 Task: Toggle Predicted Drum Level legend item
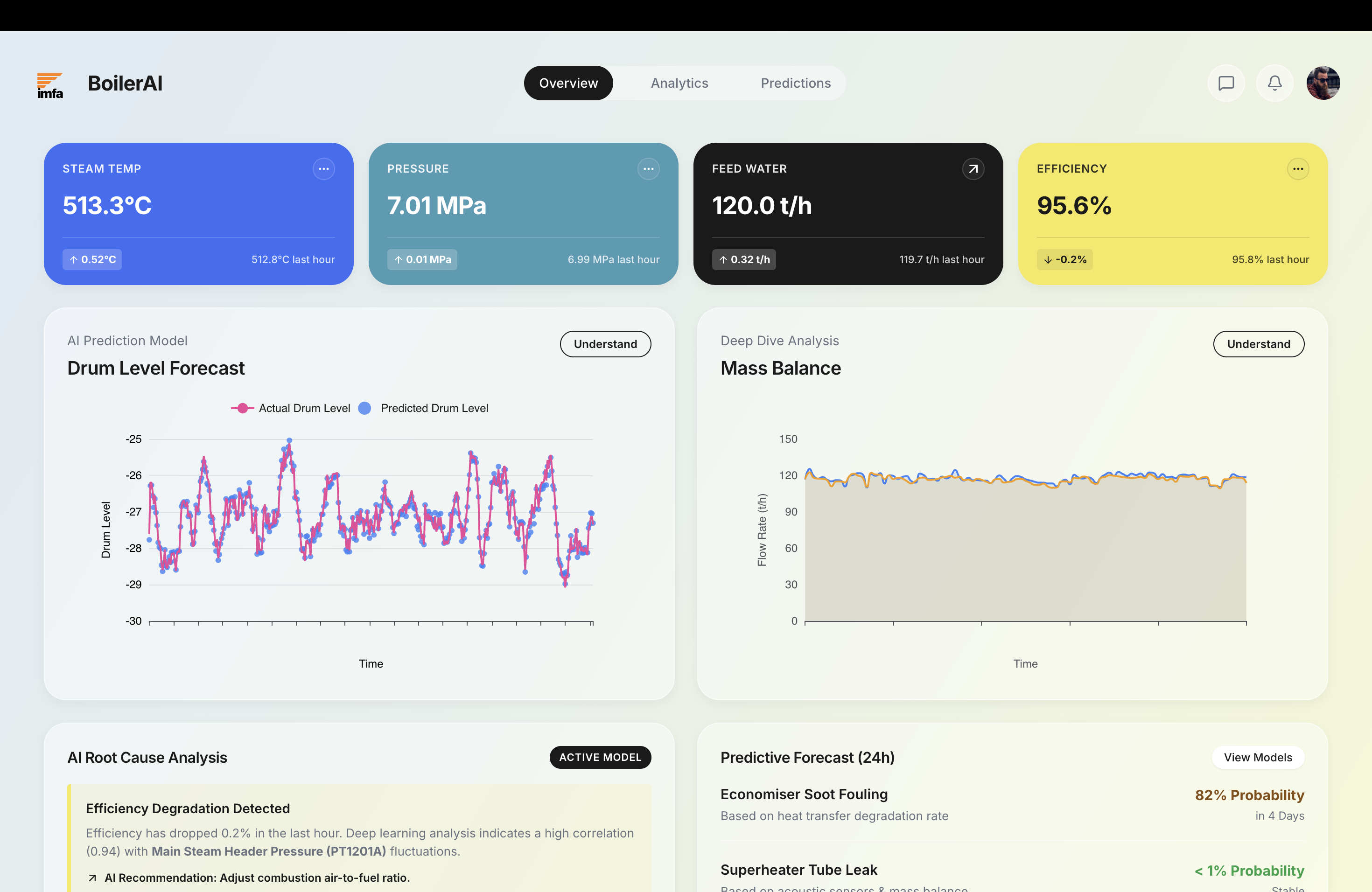click(423, 408)
